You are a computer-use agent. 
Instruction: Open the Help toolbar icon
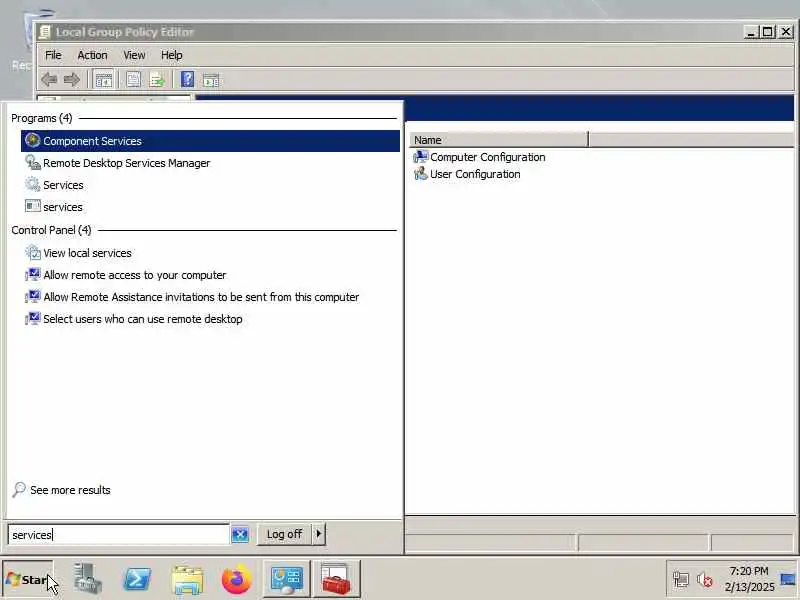(188, 80)
